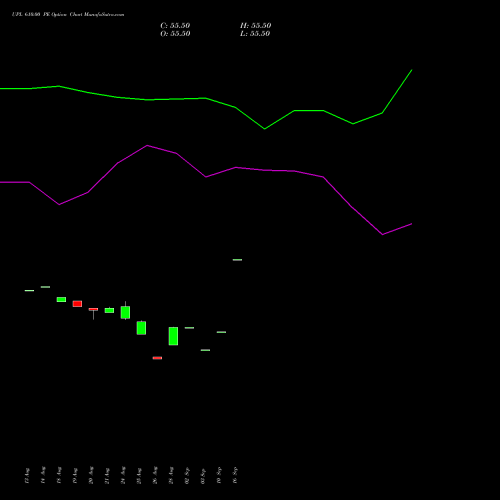Click the '03 Sep' date axis label
Viewport: 500px width, 500px height.
[203, 475]
